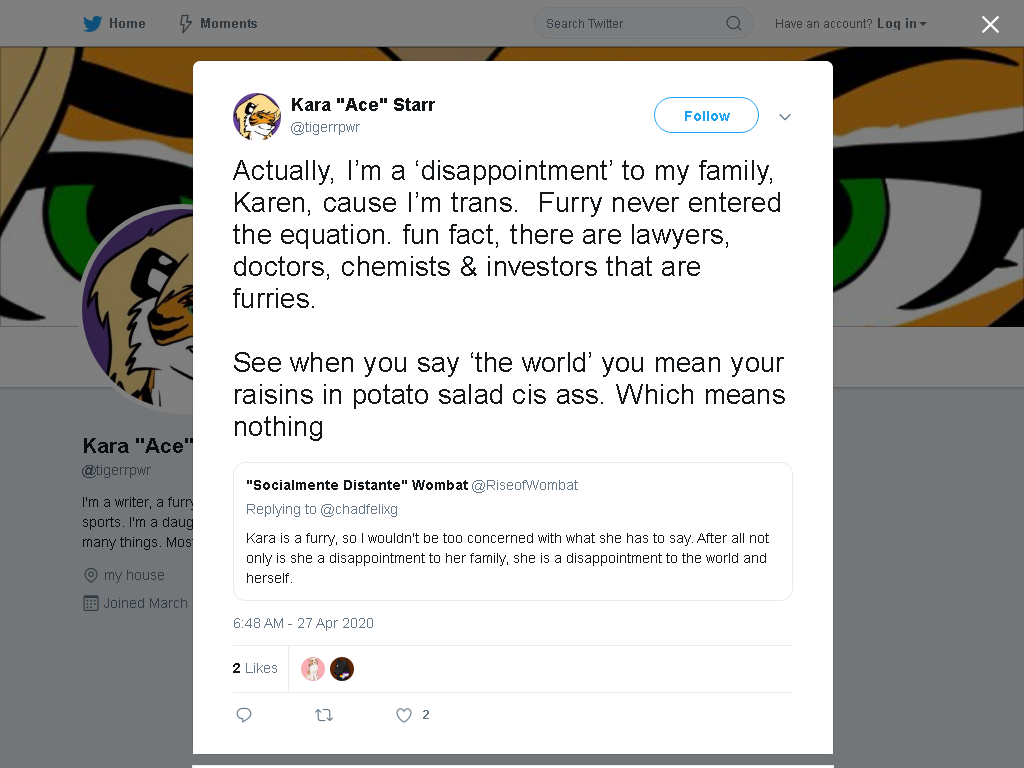The width and height of the screenshot is (1024, 768).
Task: Open Moments via lightning bolt icon
Action: pos(185,24)
